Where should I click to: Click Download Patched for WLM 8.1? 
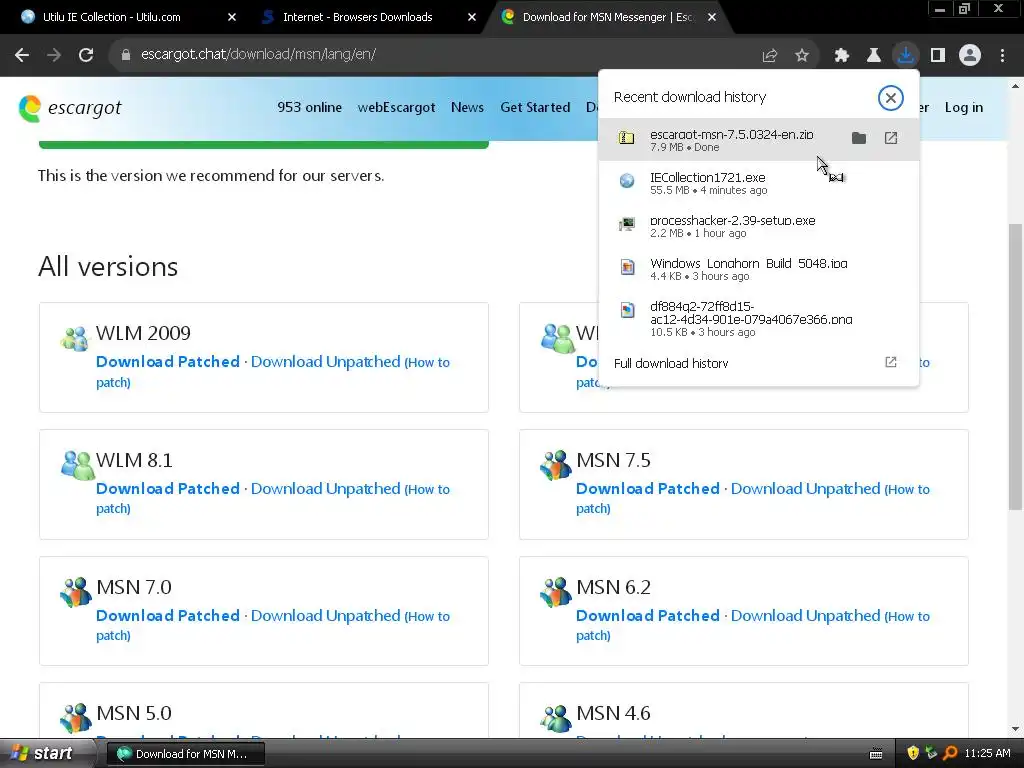168,488
